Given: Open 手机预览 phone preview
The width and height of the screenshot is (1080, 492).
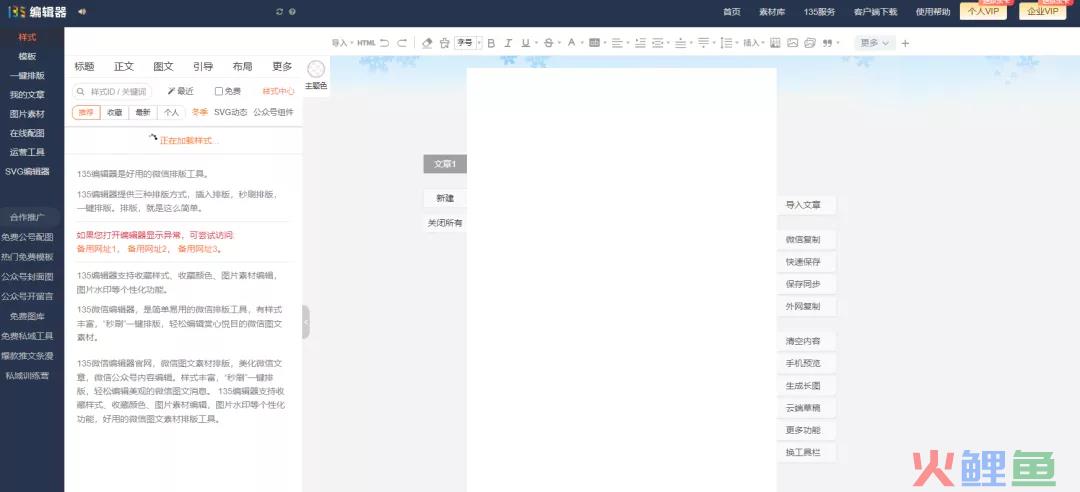Looking at the screenshot, I should (806, 363).
